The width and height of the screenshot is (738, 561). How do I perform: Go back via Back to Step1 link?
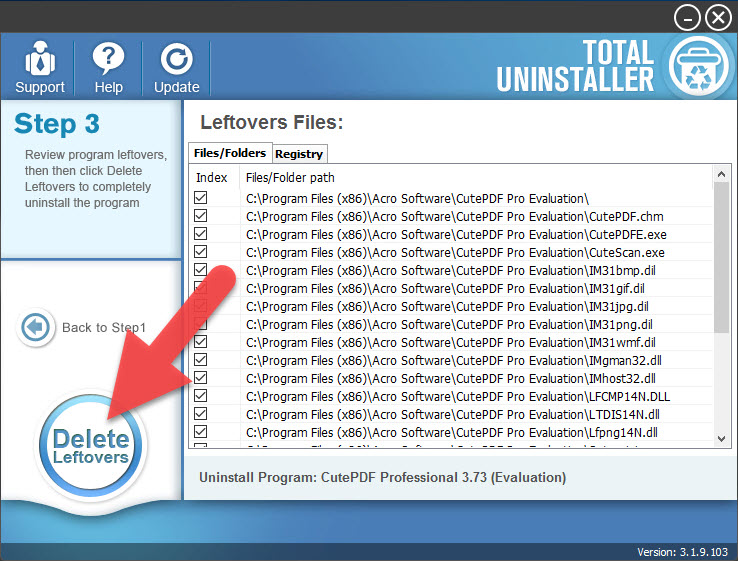[x=104, y=327]
